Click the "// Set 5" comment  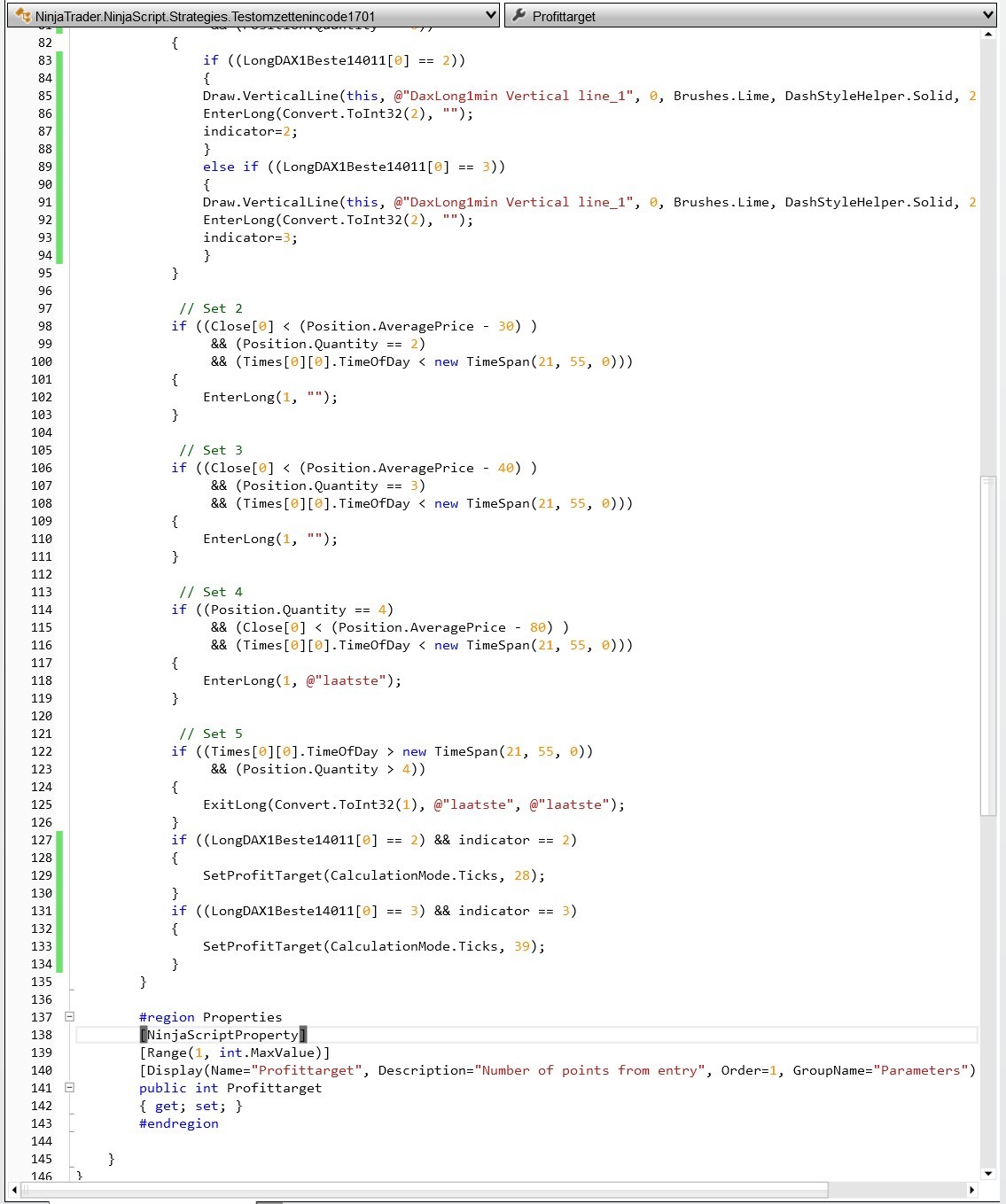pos(211,734)
